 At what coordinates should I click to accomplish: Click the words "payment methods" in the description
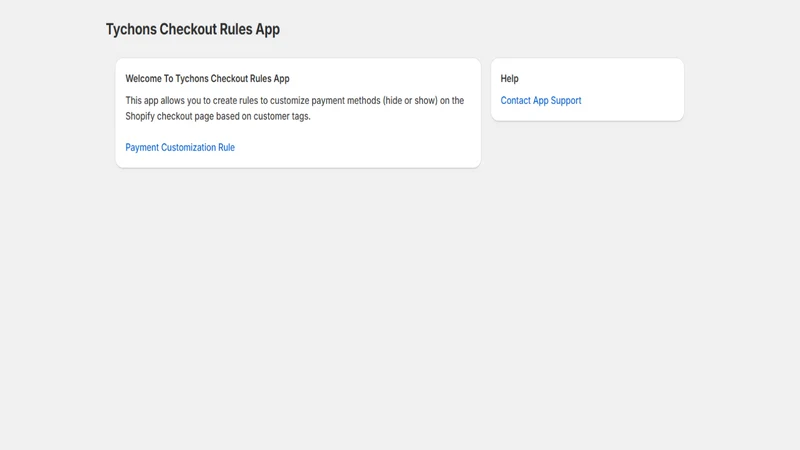coord(346,101)
